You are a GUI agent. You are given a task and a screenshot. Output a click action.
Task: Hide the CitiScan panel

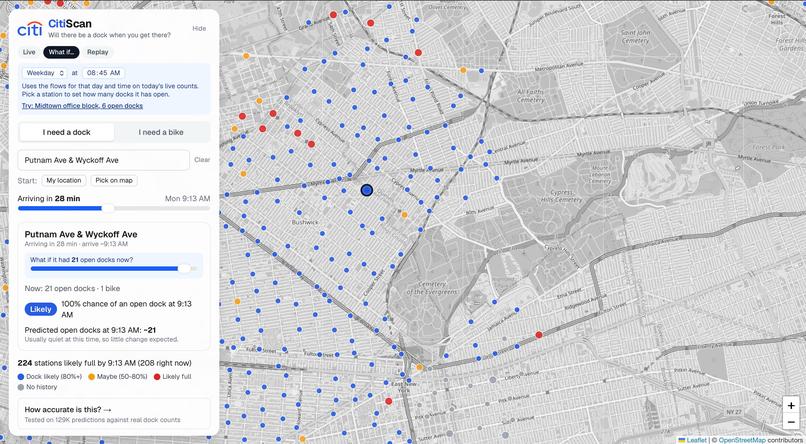click(x=199, y=28)
